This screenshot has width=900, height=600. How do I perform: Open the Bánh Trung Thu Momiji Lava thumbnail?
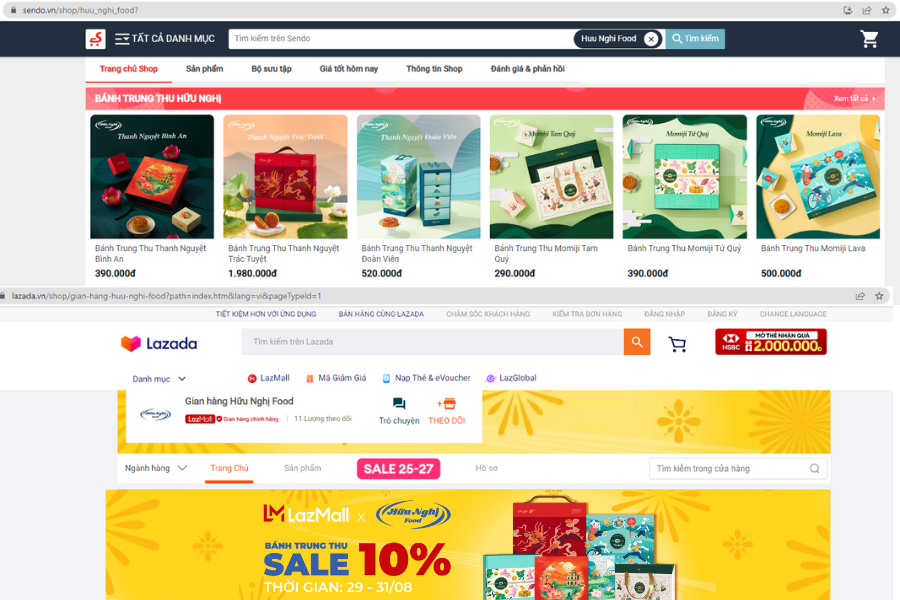pyautogui.click(x=818, y=177)
